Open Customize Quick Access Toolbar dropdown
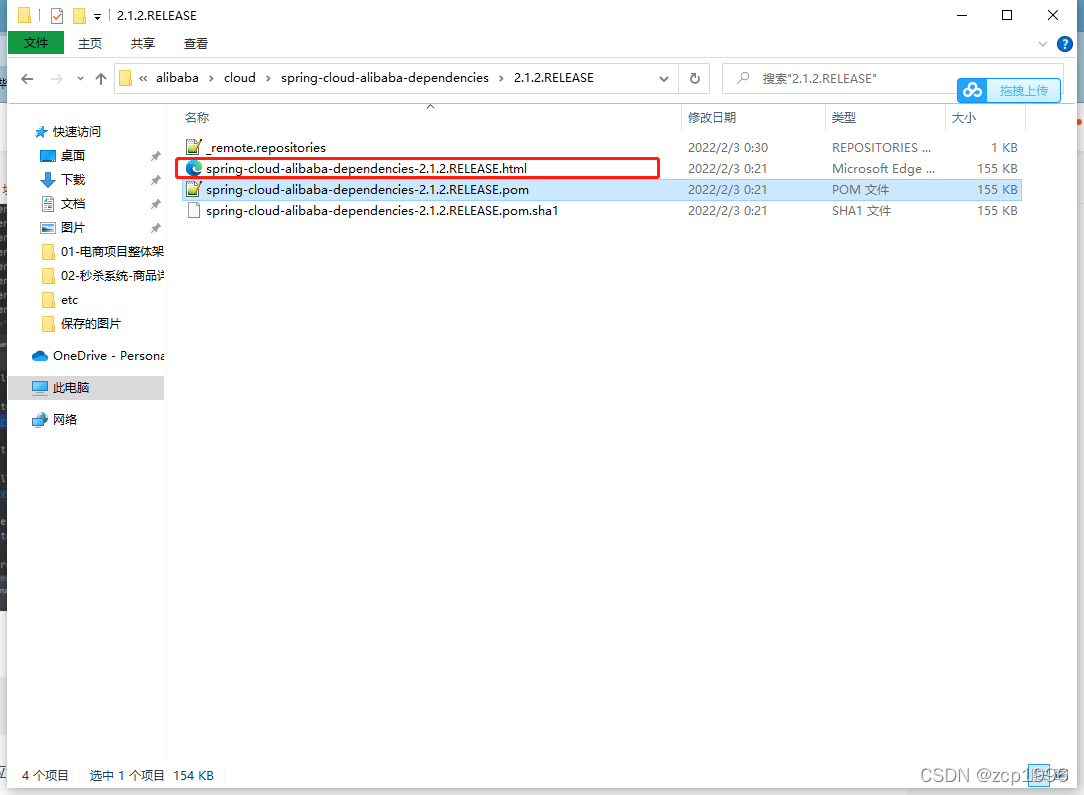The height and width of the screenshot is (795, 1084). pyautogui.click(x=97, y=16)
